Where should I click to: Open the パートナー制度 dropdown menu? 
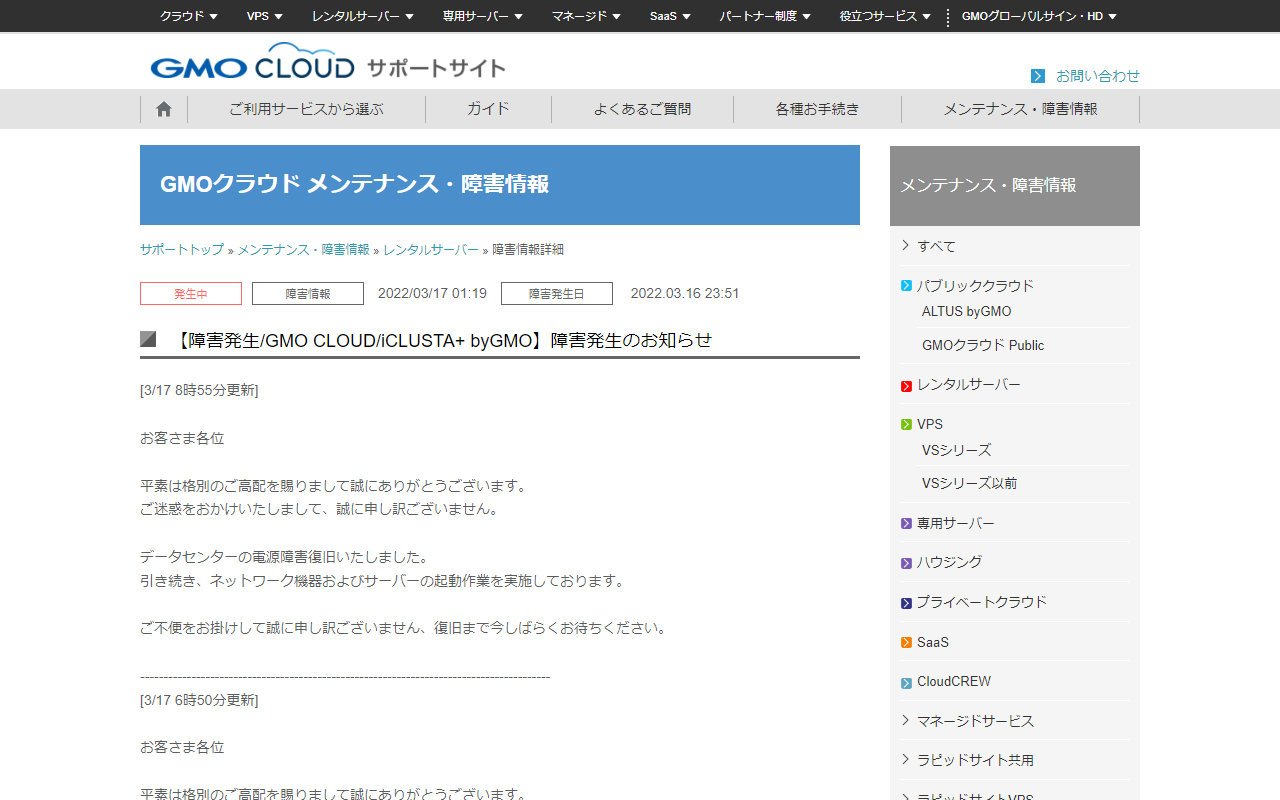point(765,16)
